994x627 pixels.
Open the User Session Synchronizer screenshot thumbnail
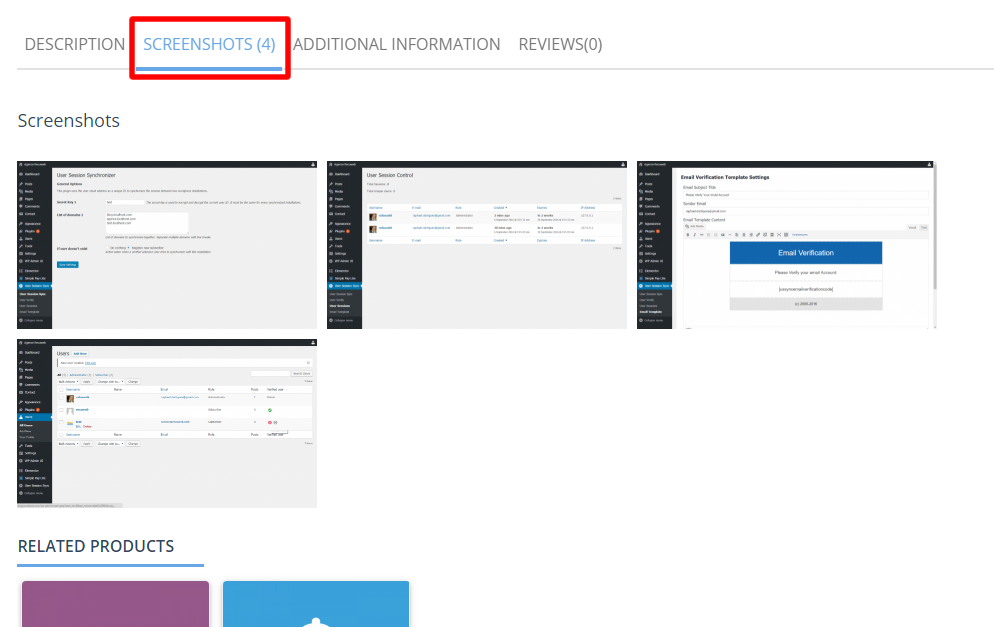coord(167,244)
